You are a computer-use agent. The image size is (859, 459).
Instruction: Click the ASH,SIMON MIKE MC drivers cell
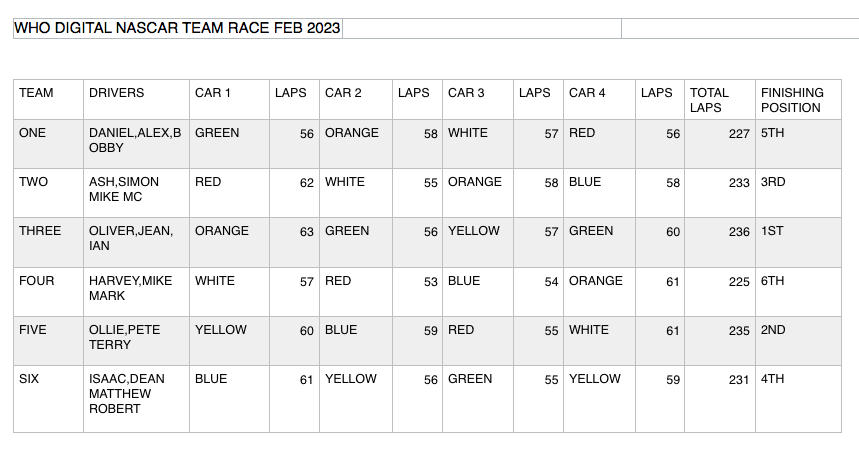[x=136, y=190]
